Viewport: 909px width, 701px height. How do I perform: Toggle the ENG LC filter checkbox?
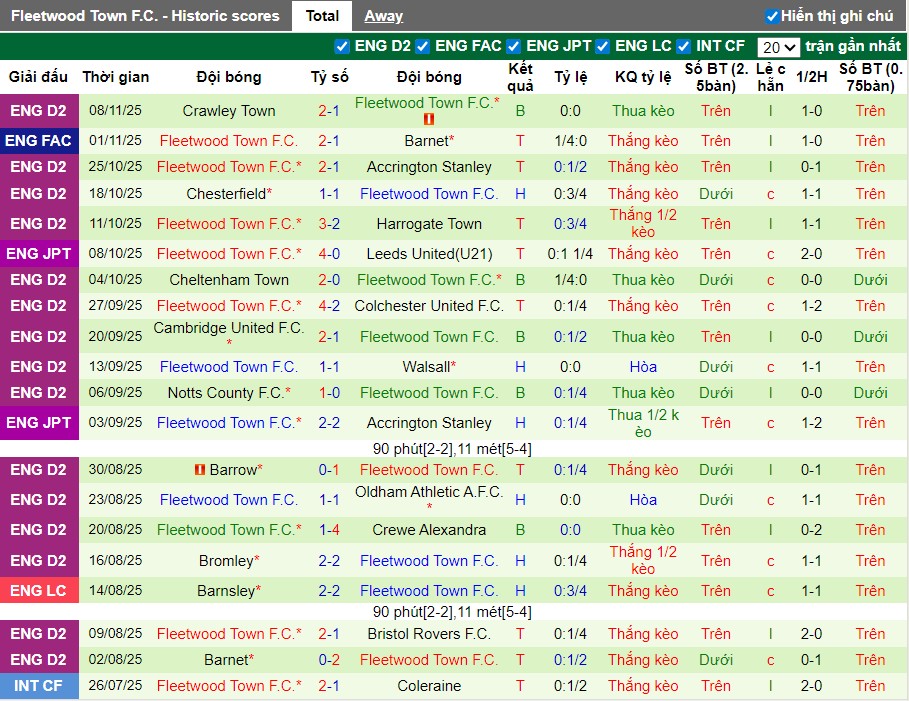tap(601, 46)
